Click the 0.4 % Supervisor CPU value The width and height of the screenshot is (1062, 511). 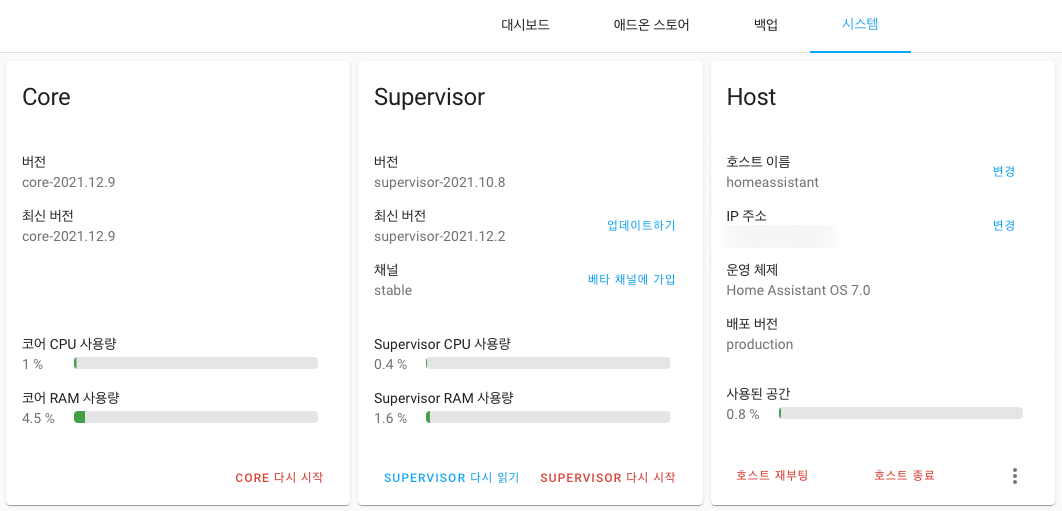[x=390, y=364]
